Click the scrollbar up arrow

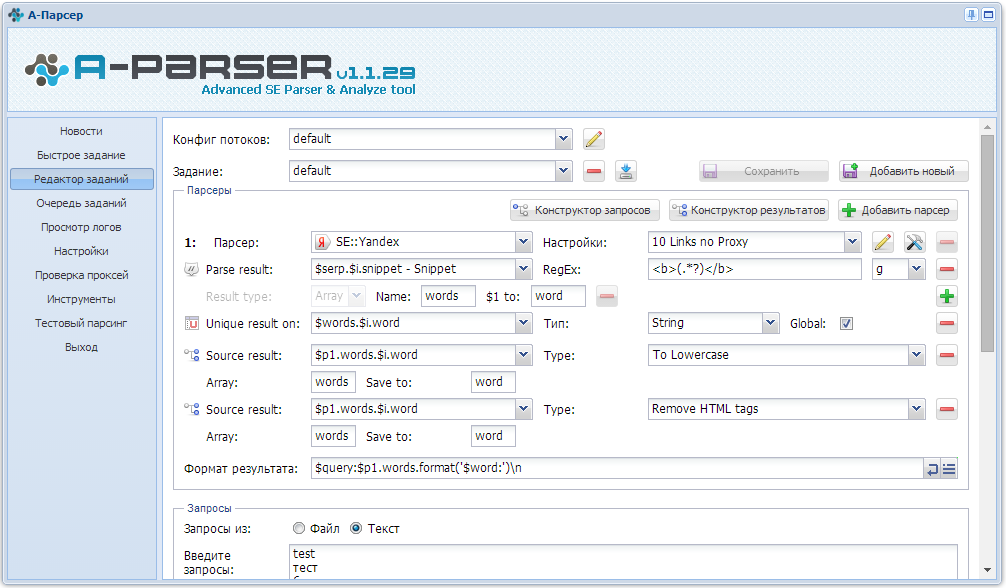coord(987,127)
